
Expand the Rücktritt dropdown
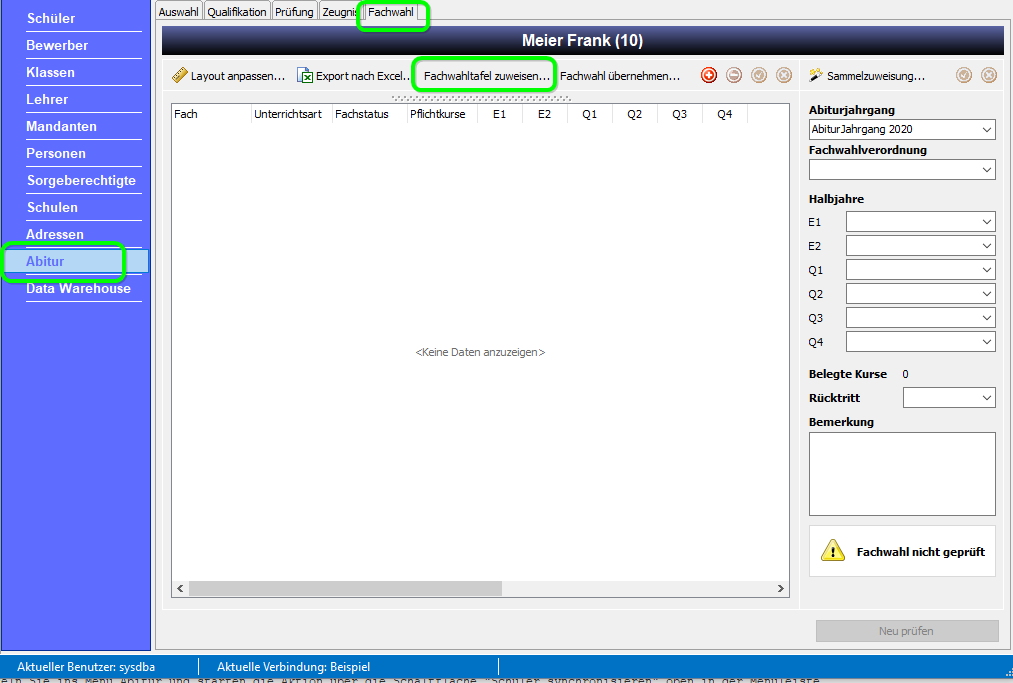pyautogui.click(x=949, y=398)
